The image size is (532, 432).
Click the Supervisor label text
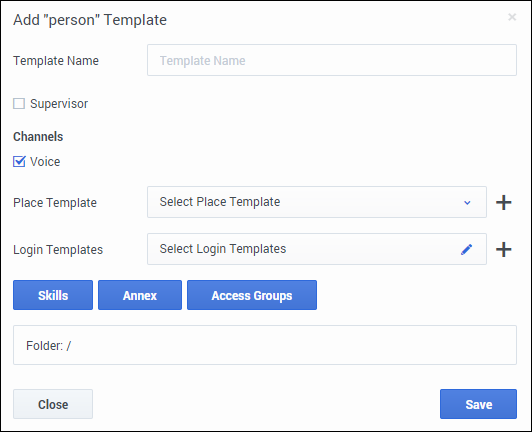pyautogui.click(x=59, y=104)
